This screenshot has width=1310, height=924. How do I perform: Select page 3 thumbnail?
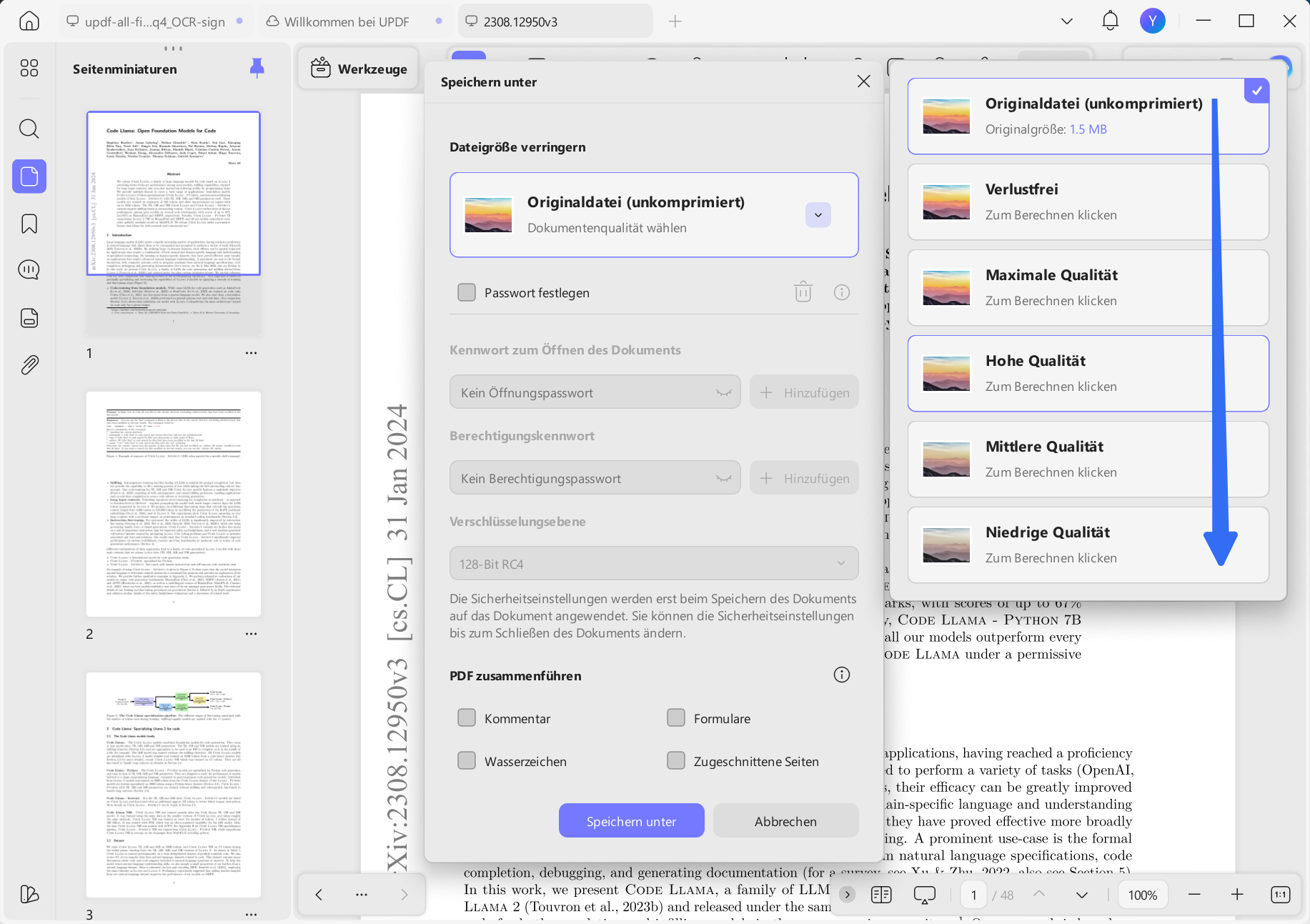tap(174, 784)
